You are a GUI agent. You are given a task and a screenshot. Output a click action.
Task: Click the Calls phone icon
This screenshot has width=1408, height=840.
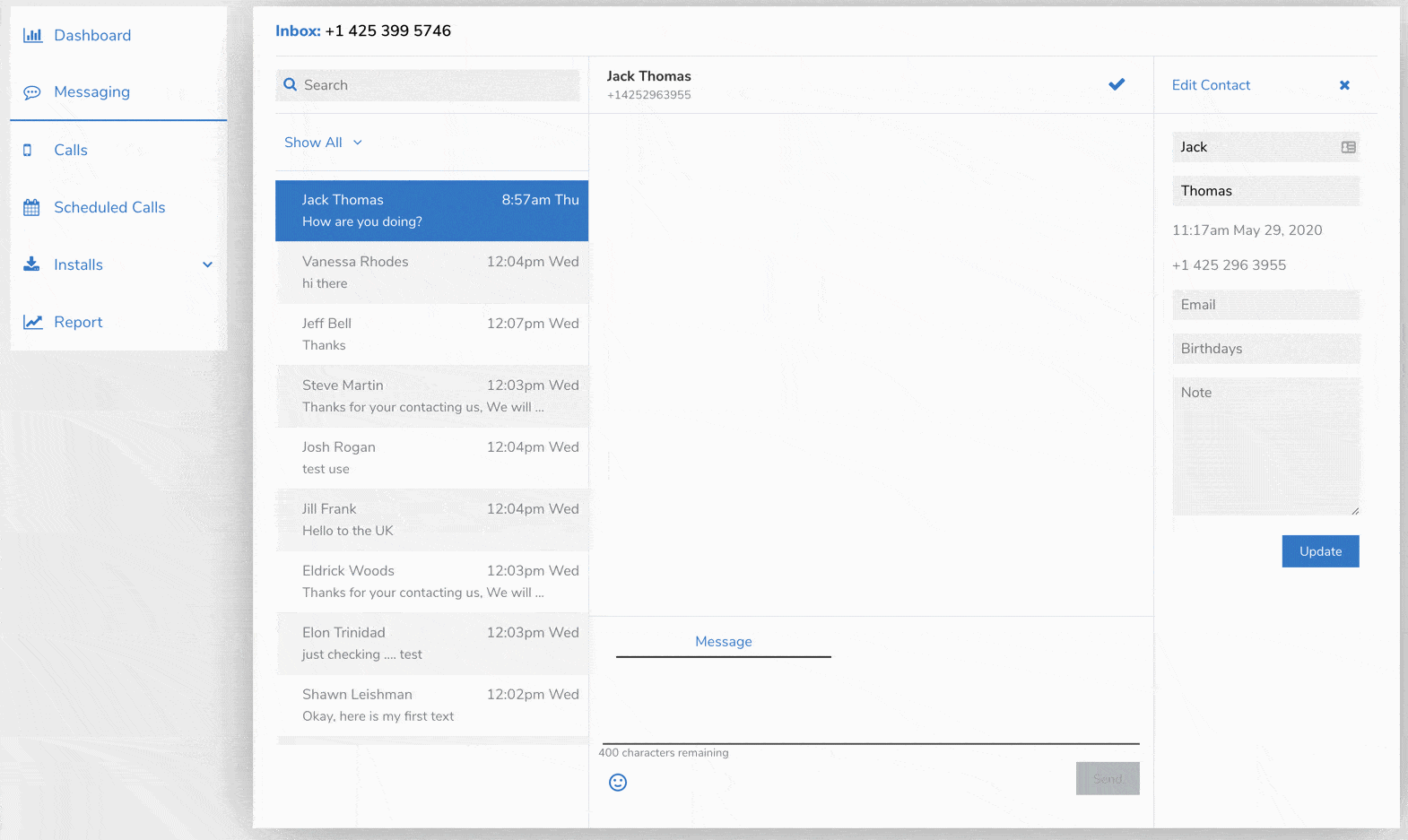pyautogui.click(x=28, y=151)
